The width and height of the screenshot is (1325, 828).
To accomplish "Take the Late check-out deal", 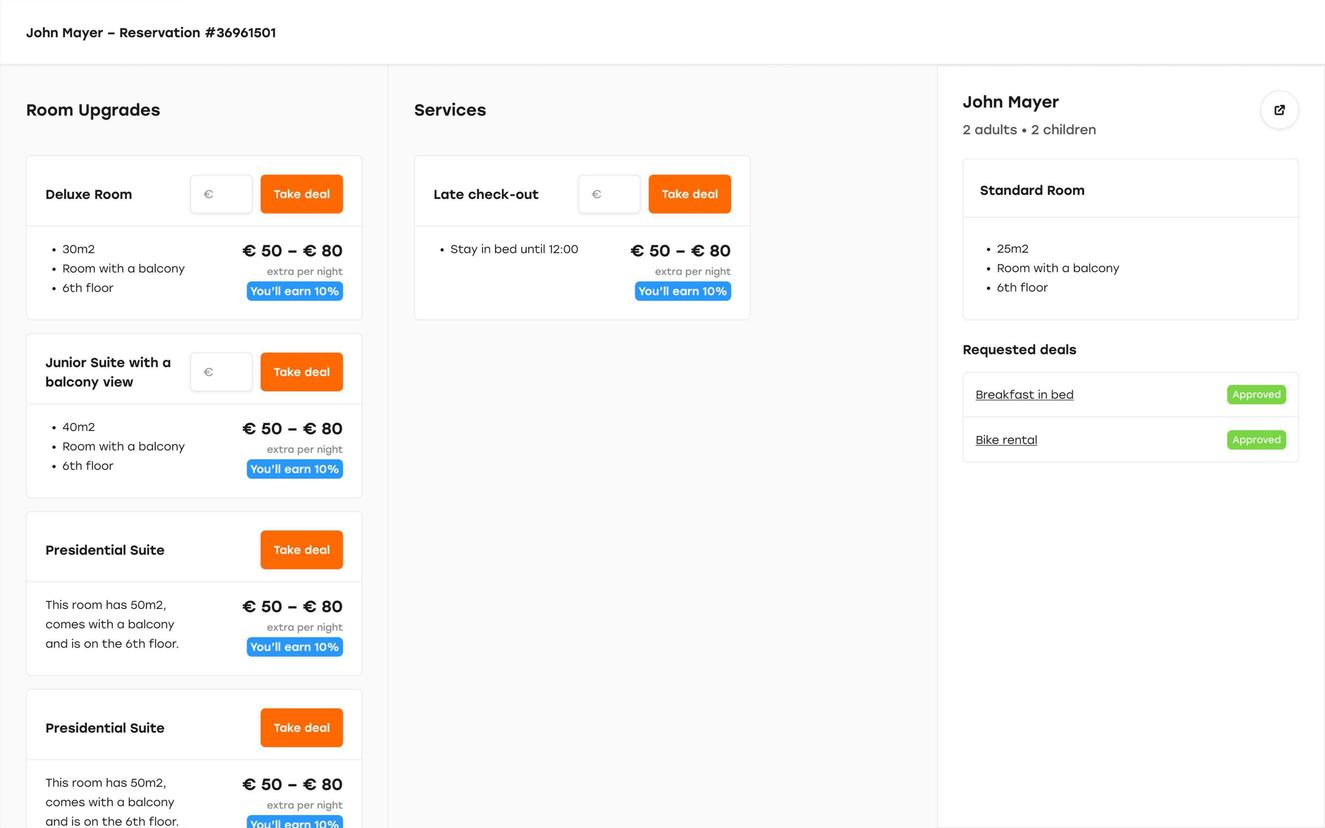I will [689, 194].
